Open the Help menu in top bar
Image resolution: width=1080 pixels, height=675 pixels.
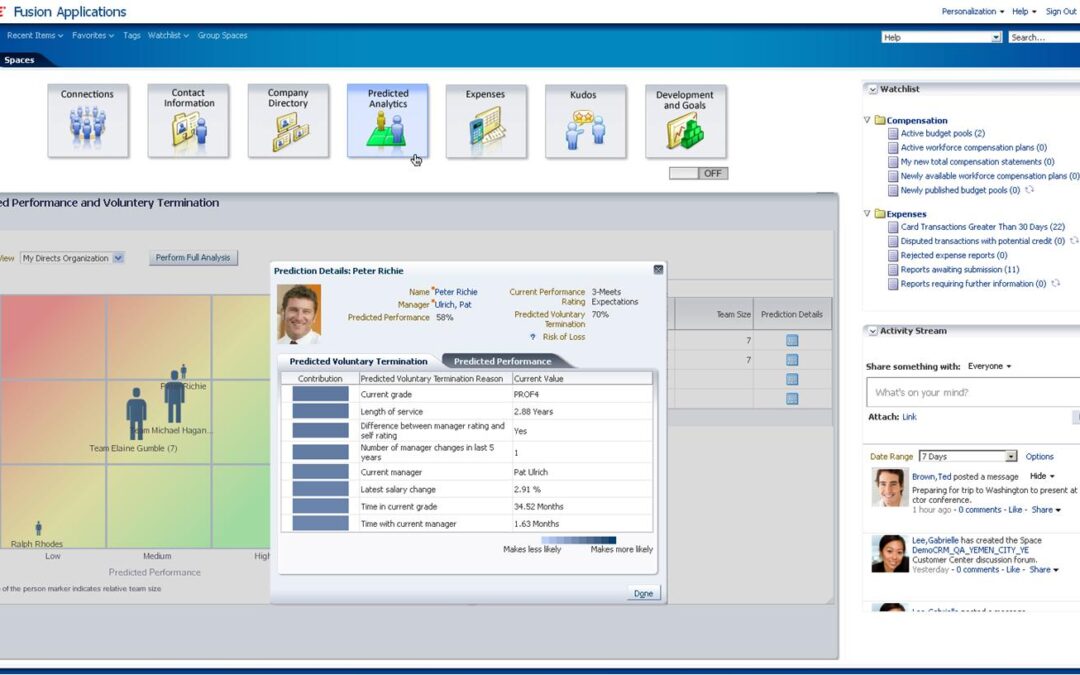[x=1024, y=11]
